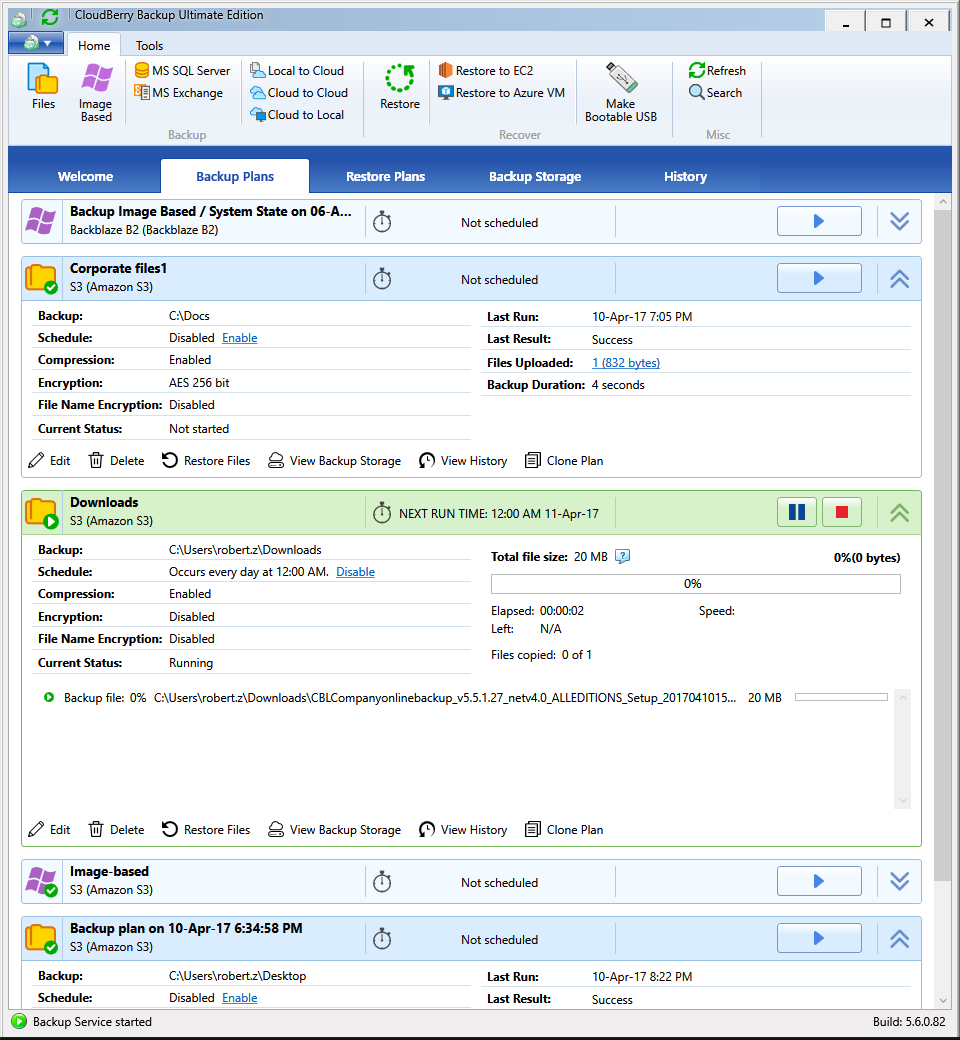Switch to the Tools ribbon tab
The height and width of the screenshot is (1040, 960).
149,45
